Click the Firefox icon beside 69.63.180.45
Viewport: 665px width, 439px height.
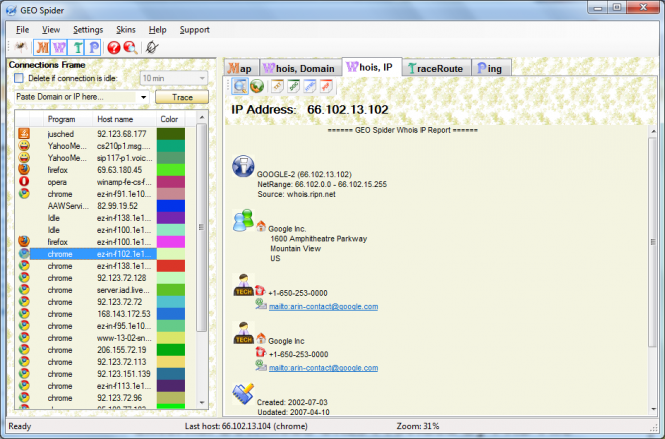[24, 170]
